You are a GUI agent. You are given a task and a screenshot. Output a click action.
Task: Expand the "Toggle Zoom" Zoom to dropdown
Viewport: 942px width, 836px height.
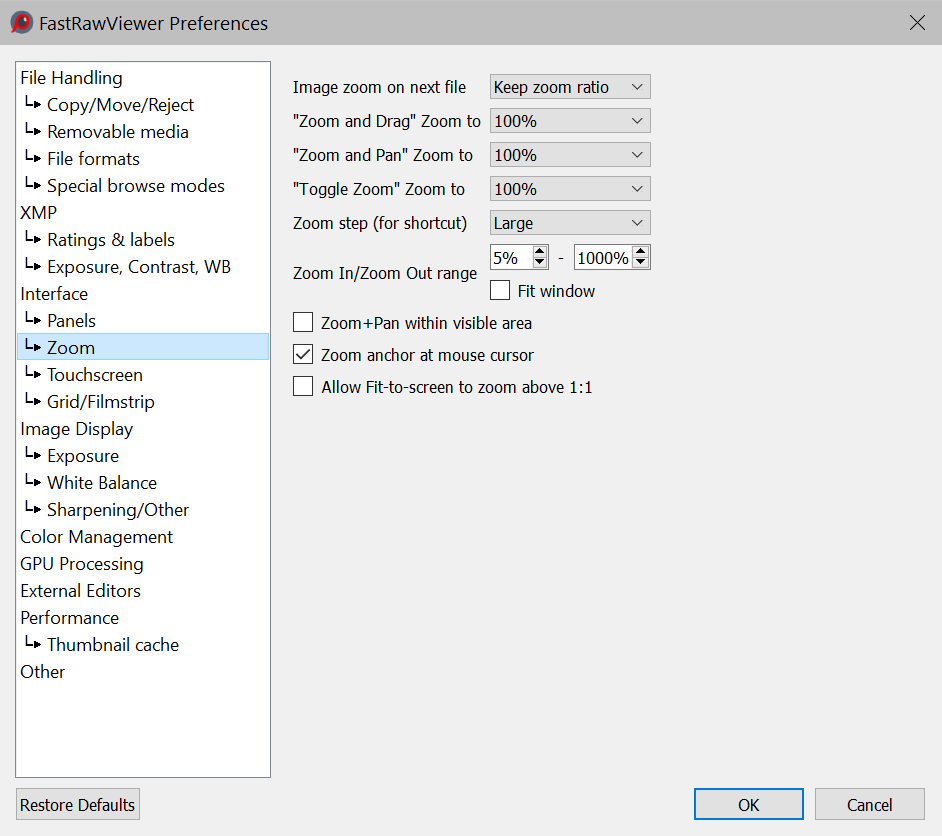[570, 189]
